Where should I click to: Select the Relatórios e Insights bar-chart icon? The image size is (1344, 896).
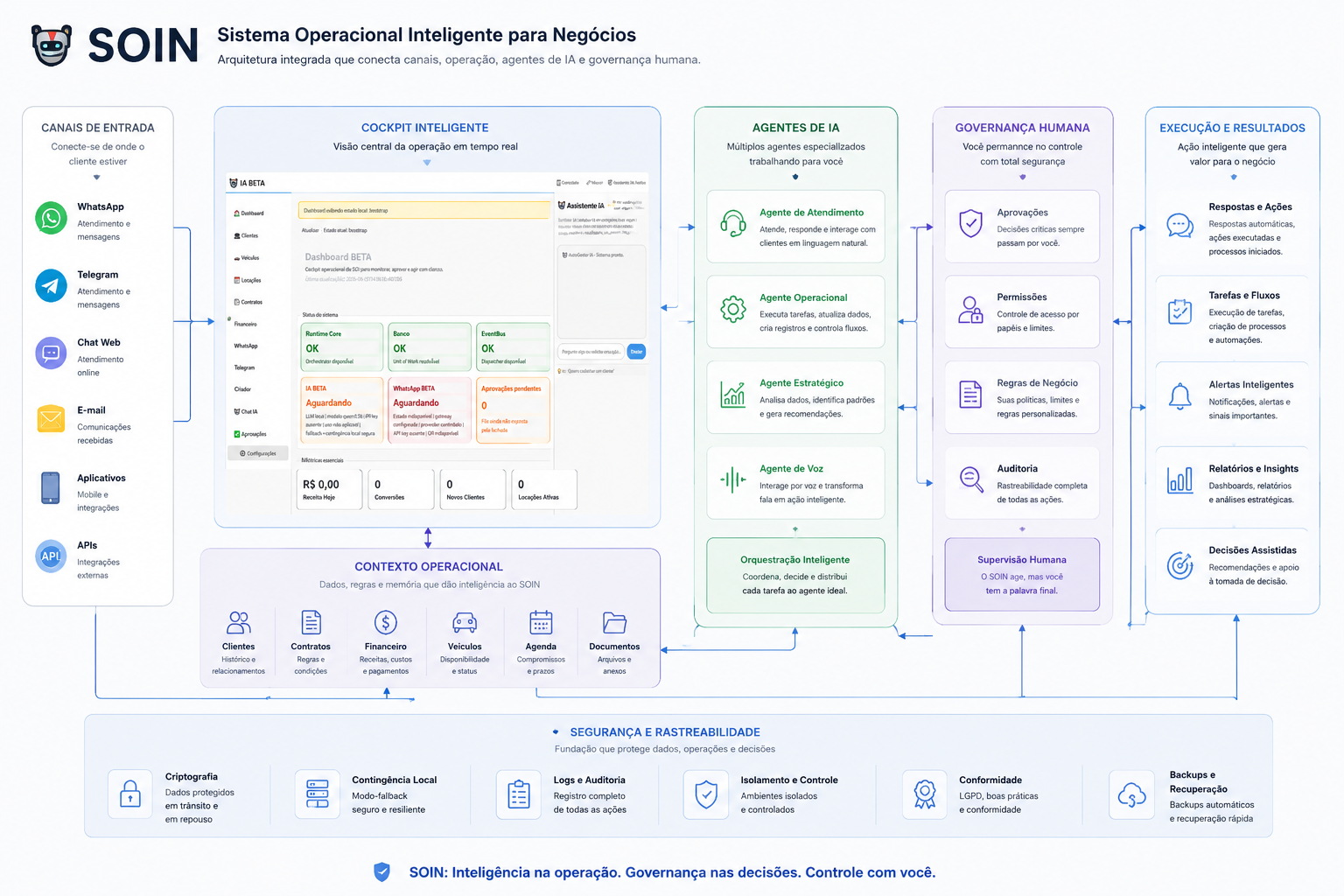1180,479
